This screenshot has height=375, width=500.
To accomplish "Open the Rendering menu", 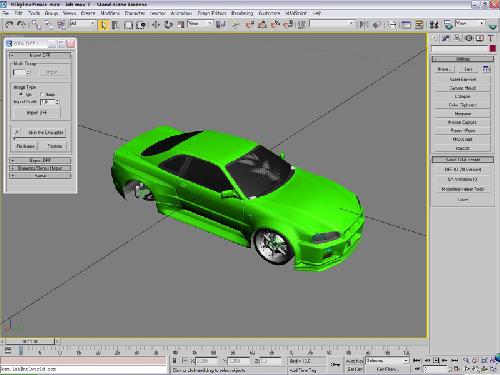I will (242, 13).
